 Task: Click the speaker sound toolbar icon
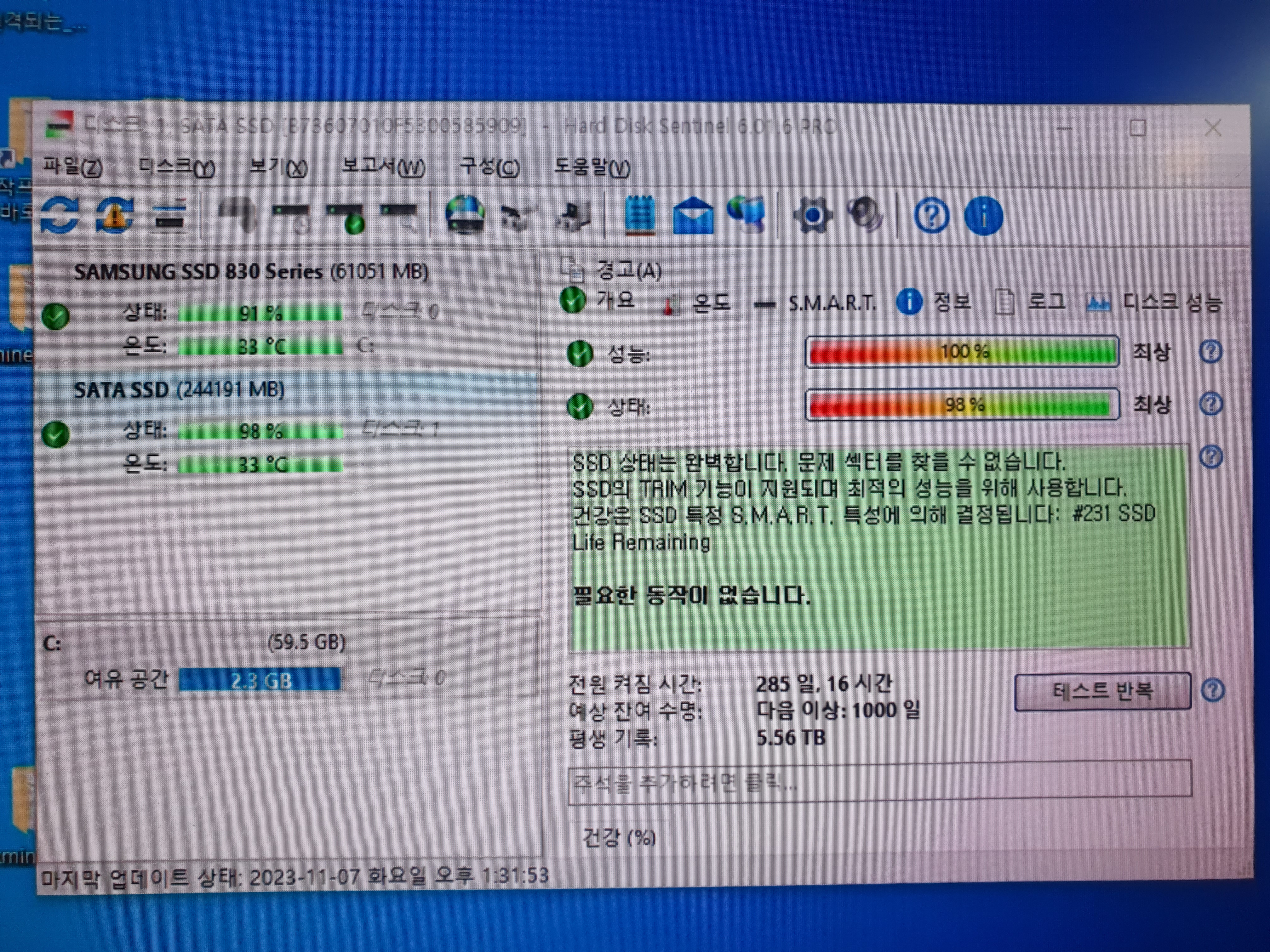coord(866,215)
